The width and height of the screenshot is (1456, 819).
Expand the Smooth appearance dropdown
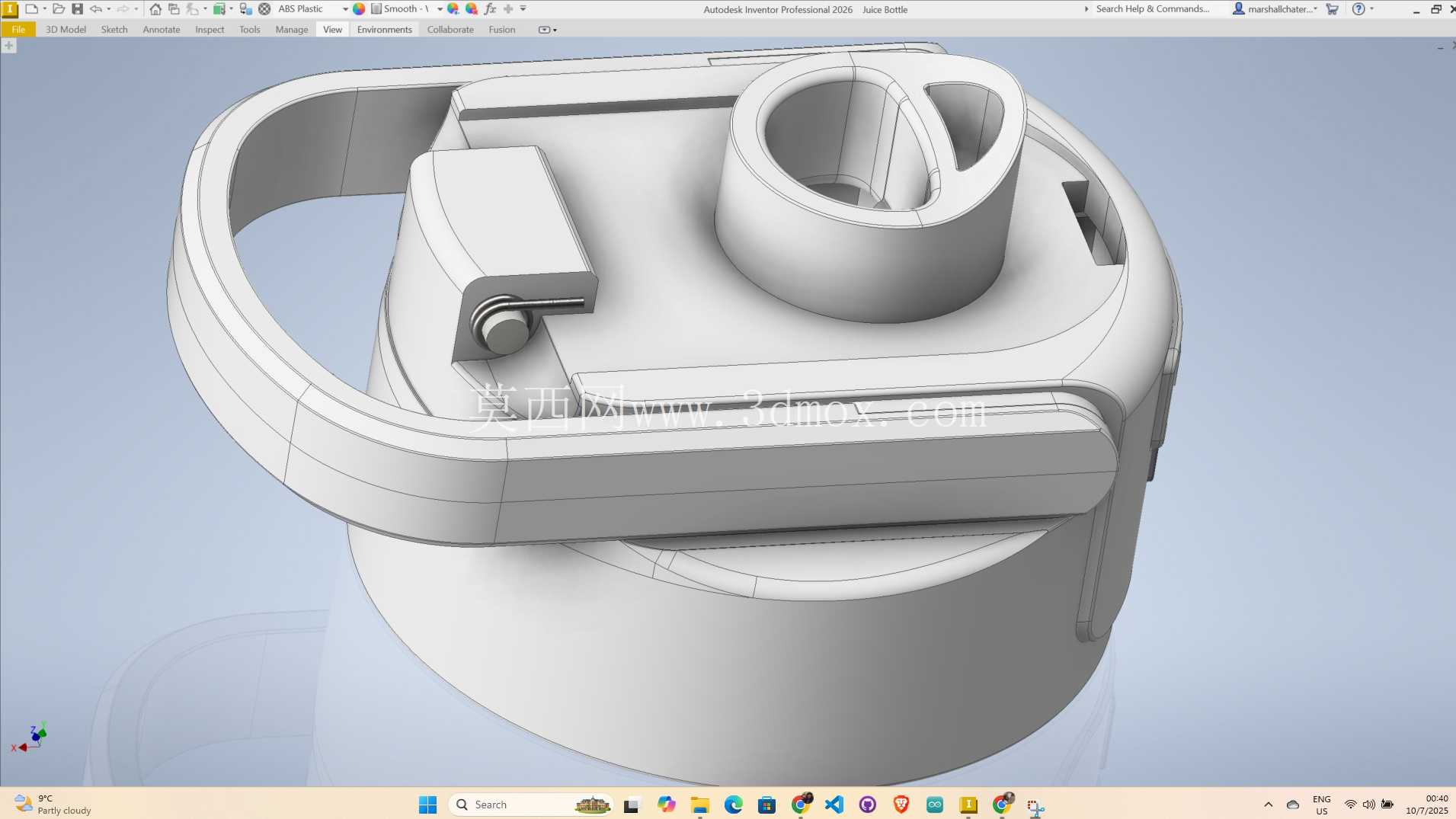[x=440, y=9]
